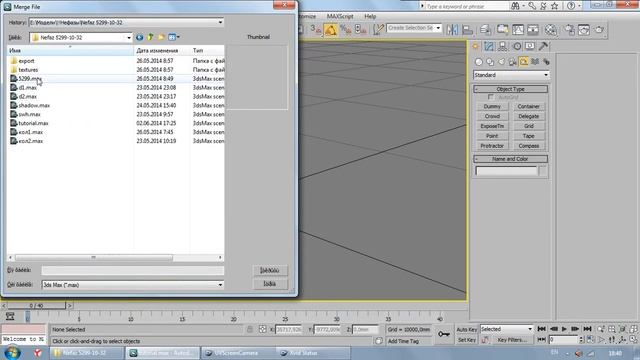Toggle the Auto Key button
640x360 pixels.
tap(467, 329)
